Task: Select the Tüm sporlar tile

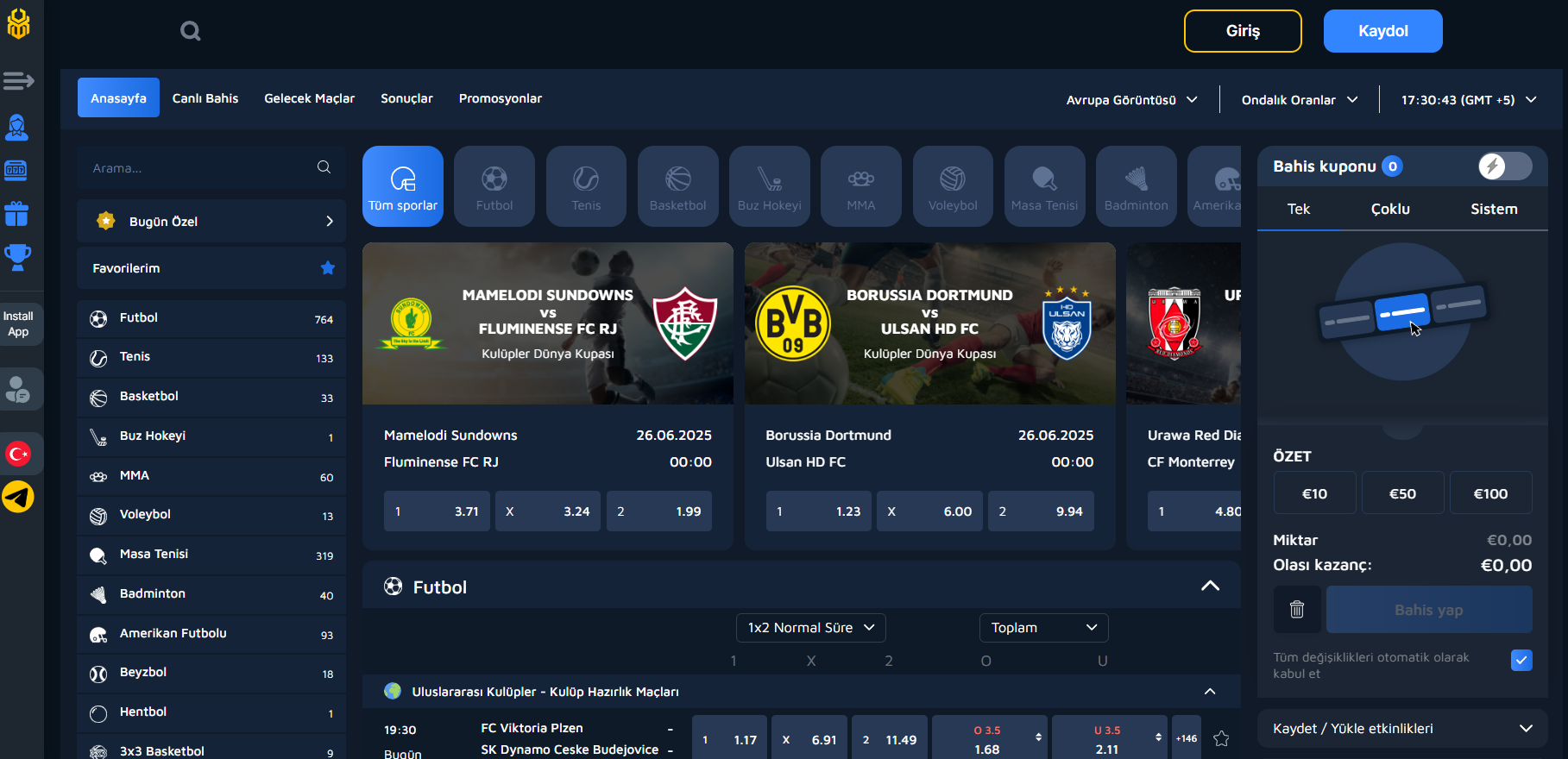Action: (403, 186)
